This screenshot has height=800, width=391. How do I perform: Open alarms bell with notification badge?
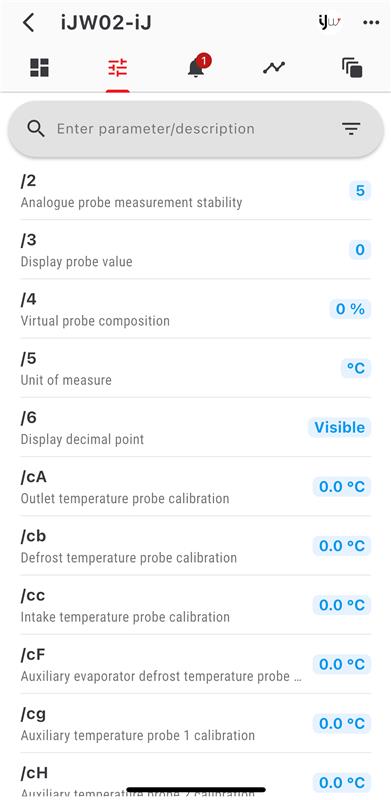pyautogui.click(x=197, y=66)
